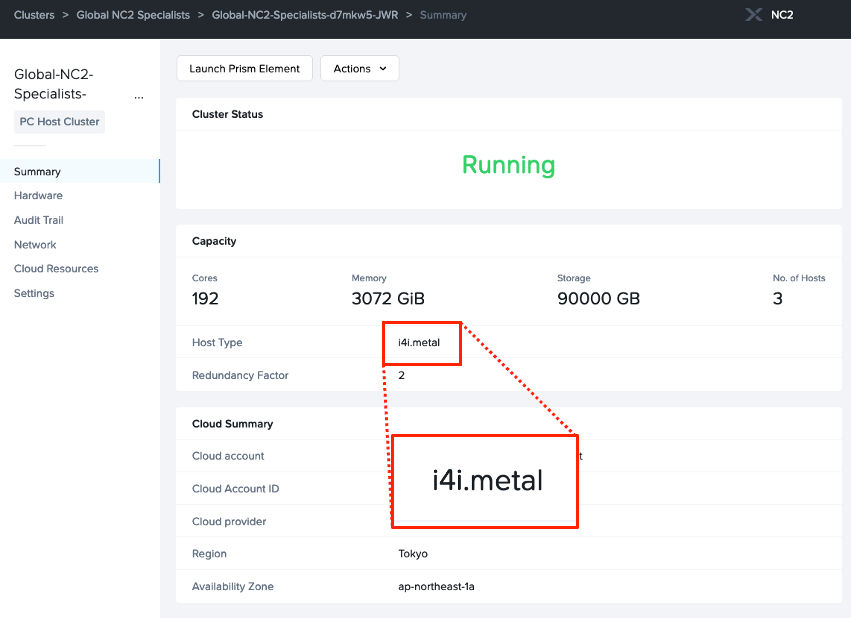Select the Summary item in the sidebar
This screenshot has height=618, width=851.
[37, 171]
